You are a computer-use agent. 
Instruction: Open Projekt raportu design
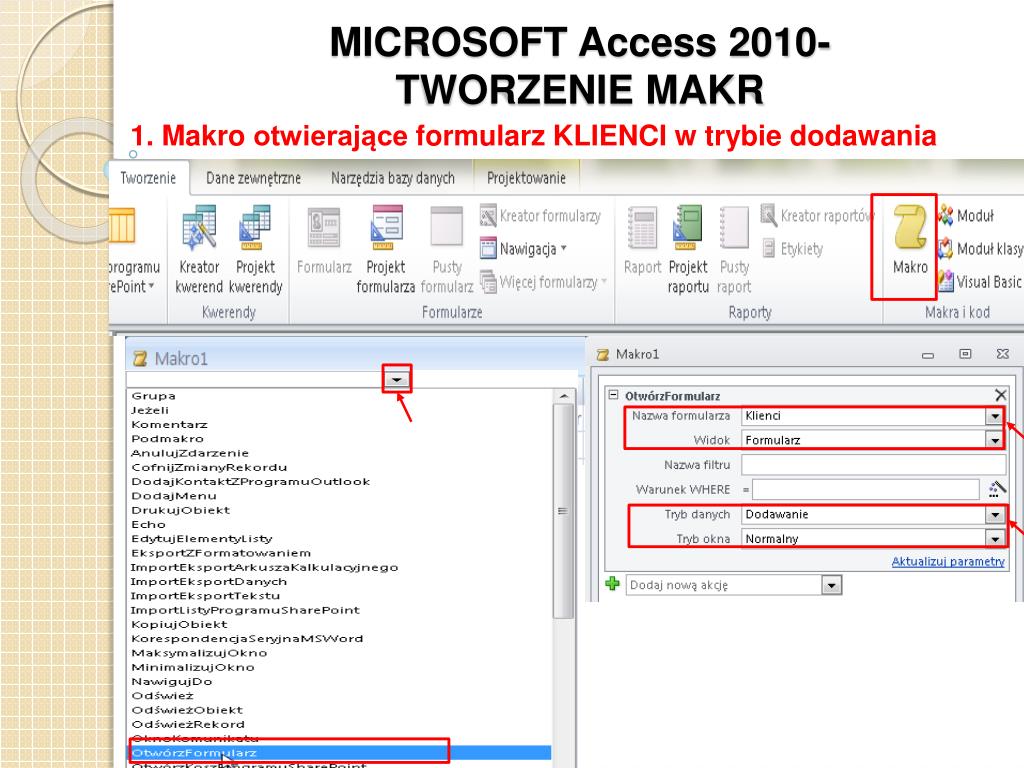point(688,249)
